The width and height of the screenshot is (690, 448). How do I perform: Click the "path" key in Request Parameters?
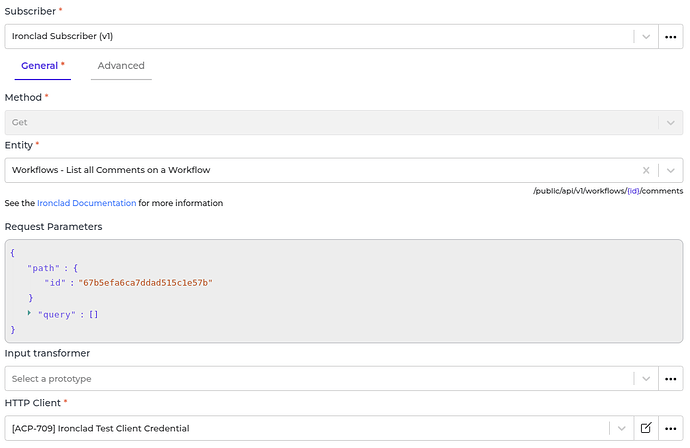point(43,268)
